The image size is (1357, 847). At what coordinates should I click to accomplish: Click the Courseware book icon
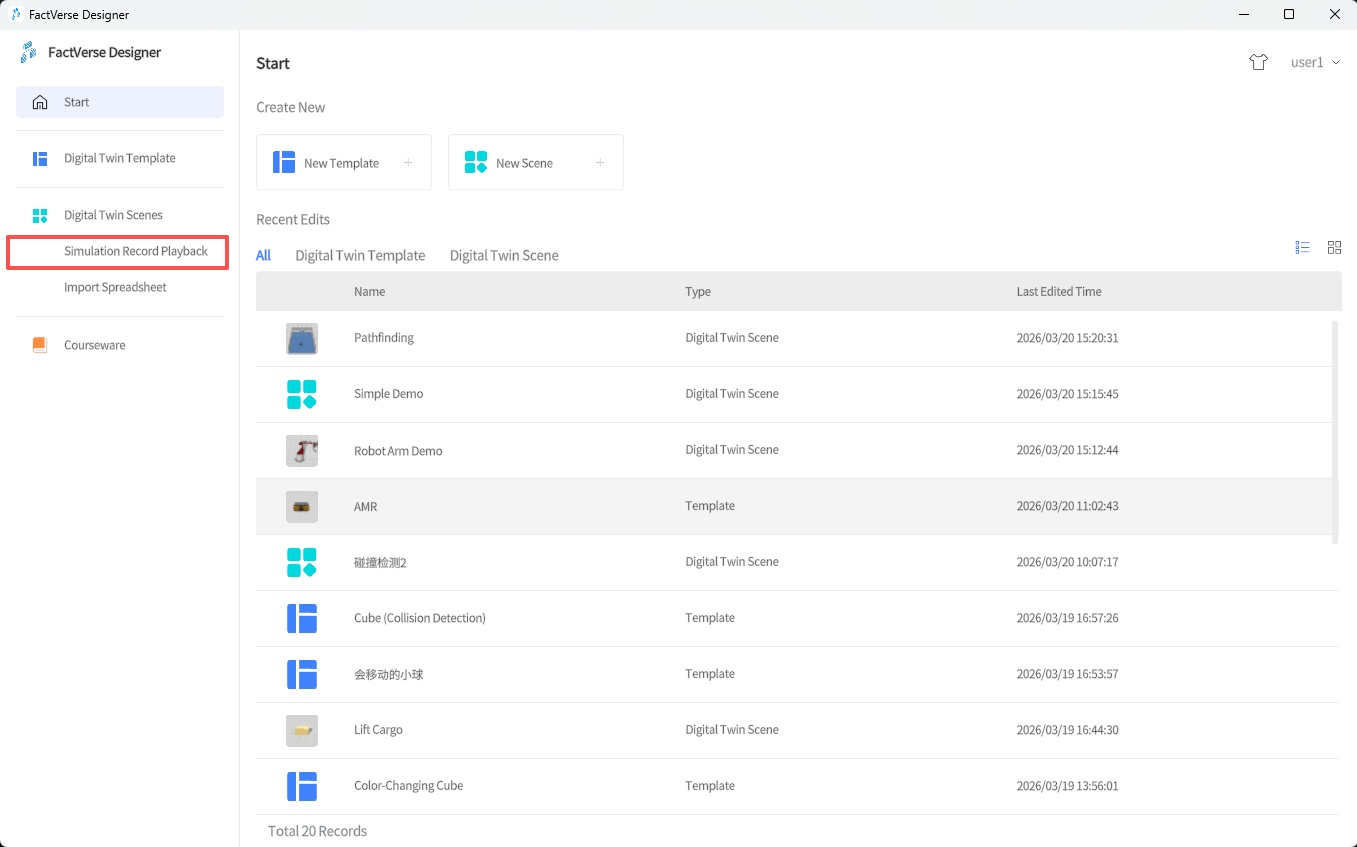[x=40, y=345]
